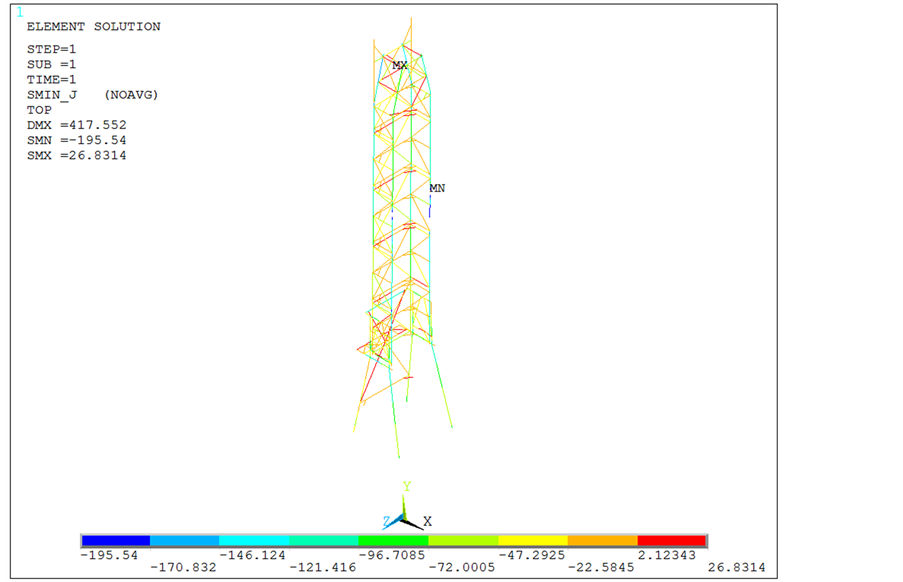903x582 pixels.
Task: Click the Y axis label on triad
Action: coord(407,487)
